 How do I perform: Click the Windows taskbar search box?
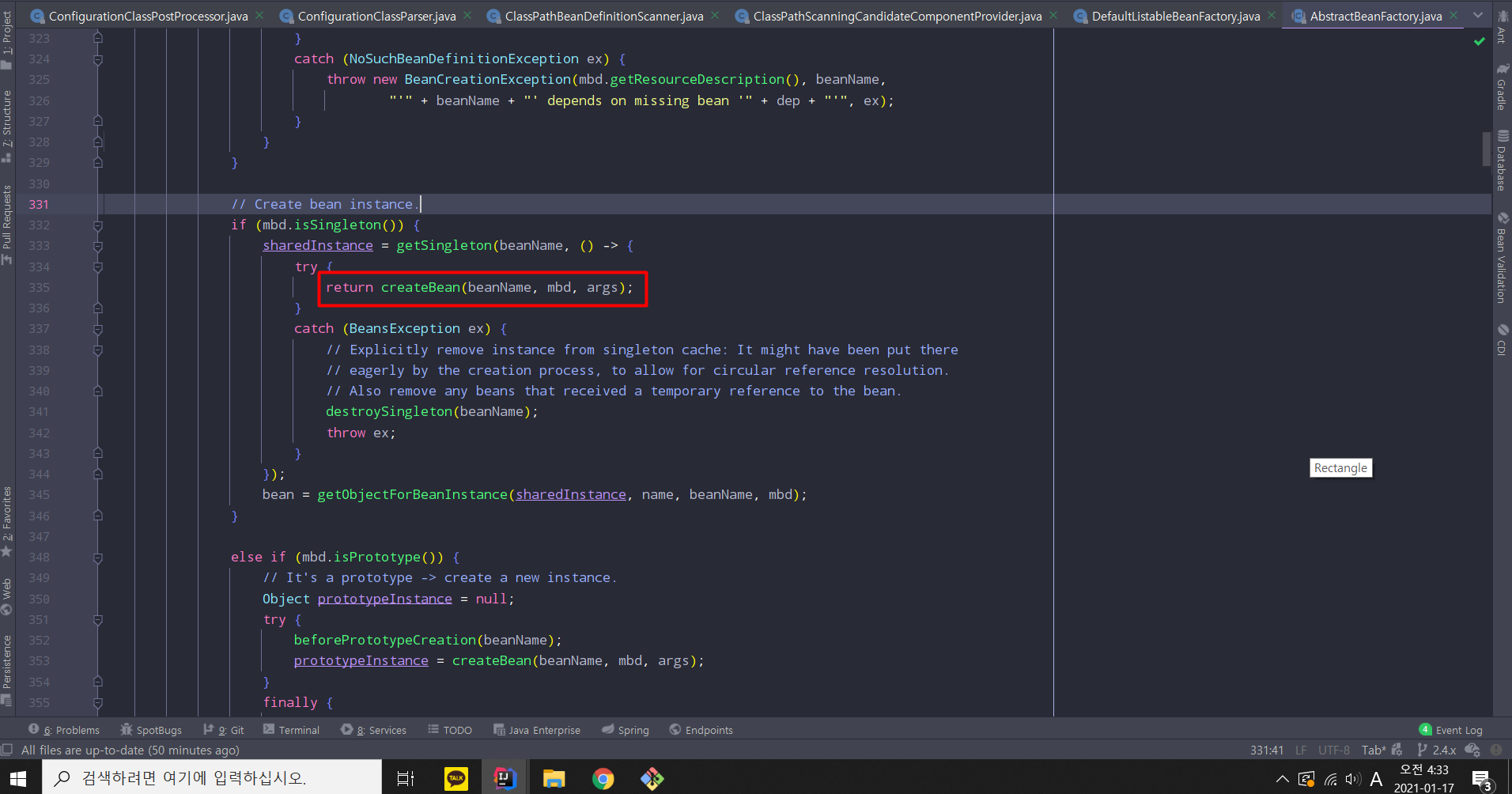[x=212, y=778]
